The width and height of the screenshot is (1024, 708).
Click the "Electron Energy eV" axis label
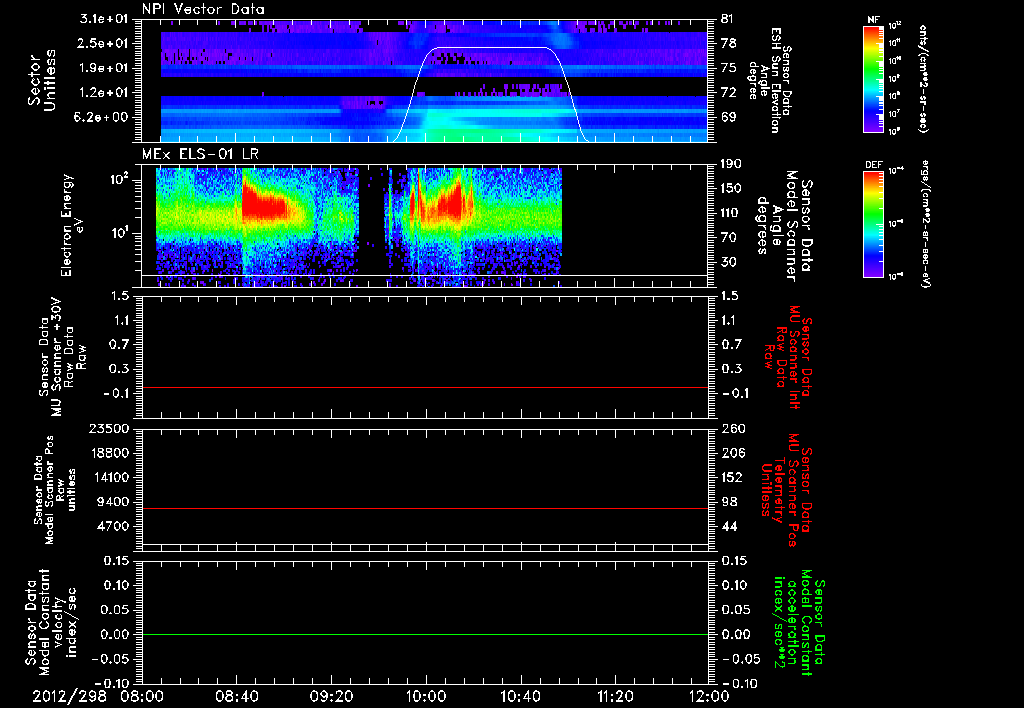click(x=72, y=225)
